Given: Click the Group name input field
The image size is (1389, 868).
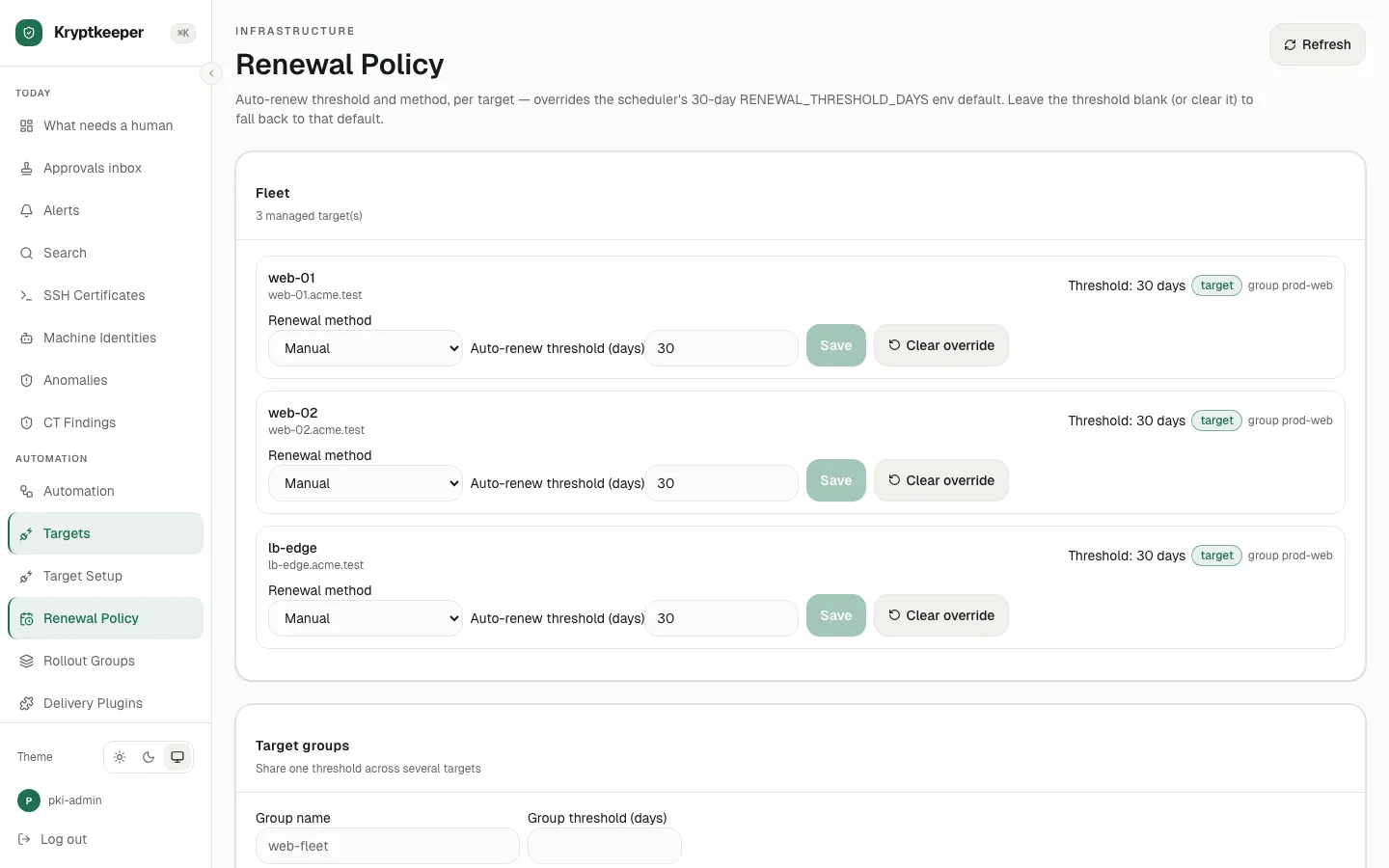Looking at the screenshot, I should point(388,846).
